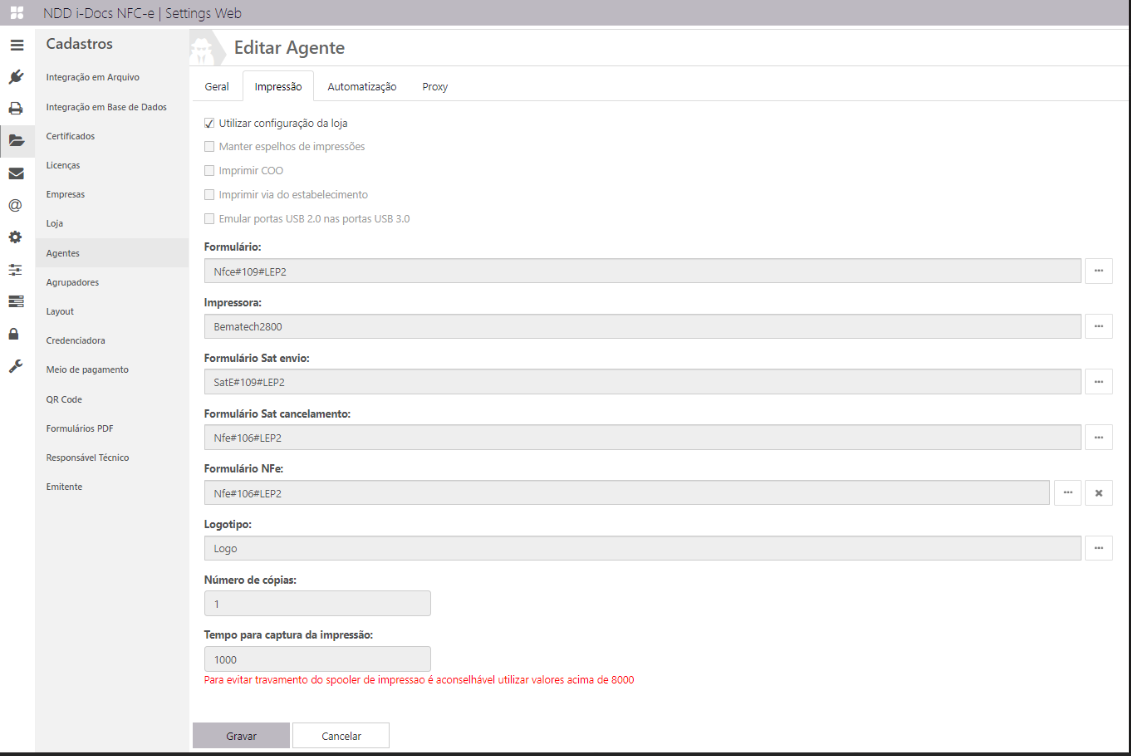Open Layout in Cadastros menu
1131x756 pixels.
(x=60, y=312)
